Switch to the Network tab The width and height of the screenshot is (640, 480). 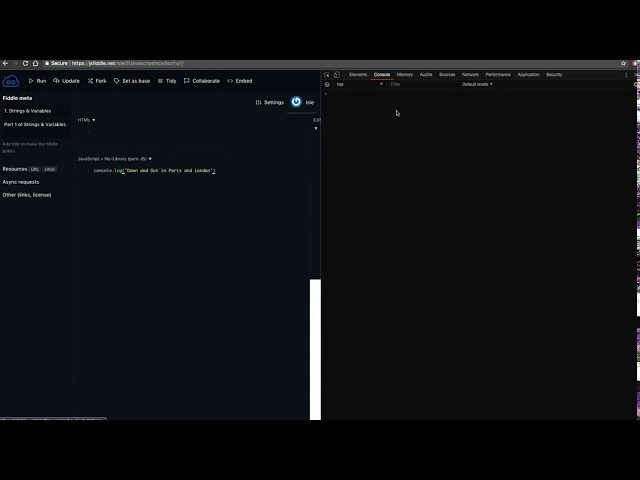(x=470, y=75)
